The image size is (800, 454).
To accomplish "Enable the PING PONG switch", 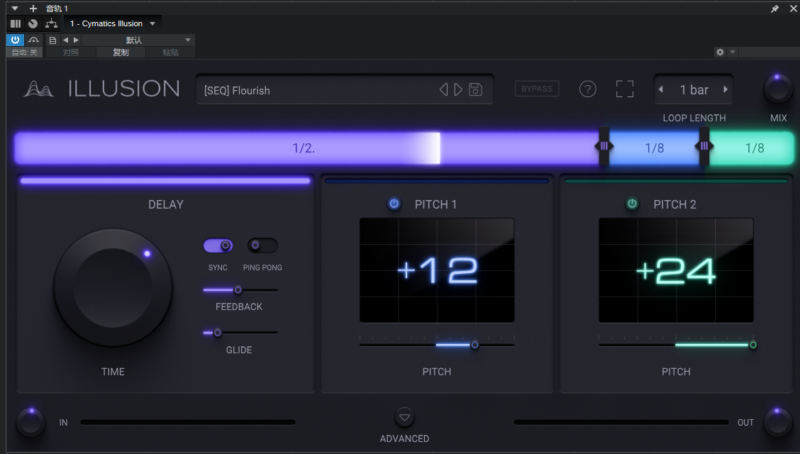I will [x=262, y=246].
